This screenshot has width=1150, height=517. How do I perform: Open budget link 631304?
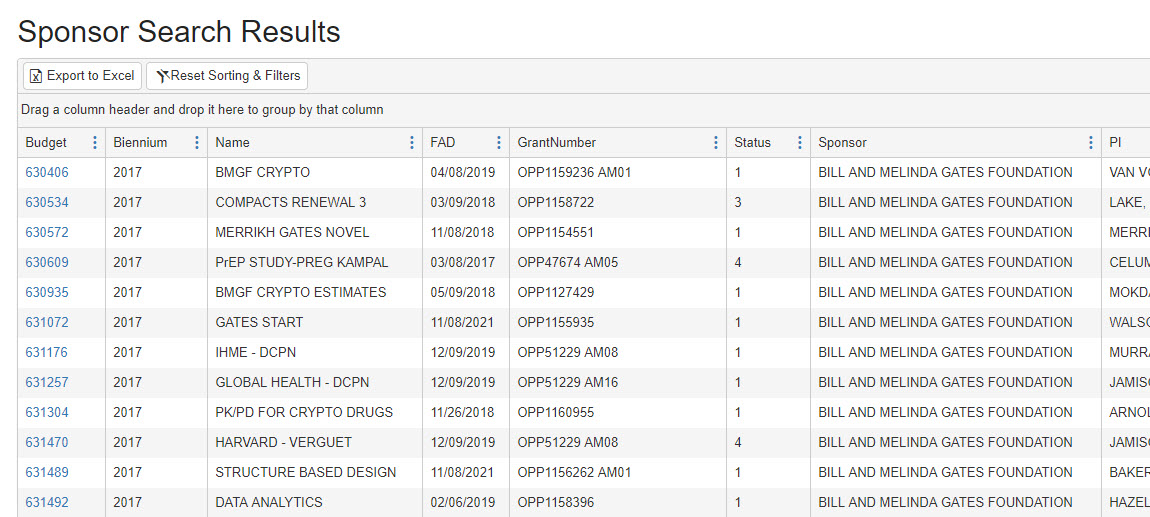pos(47,413)
